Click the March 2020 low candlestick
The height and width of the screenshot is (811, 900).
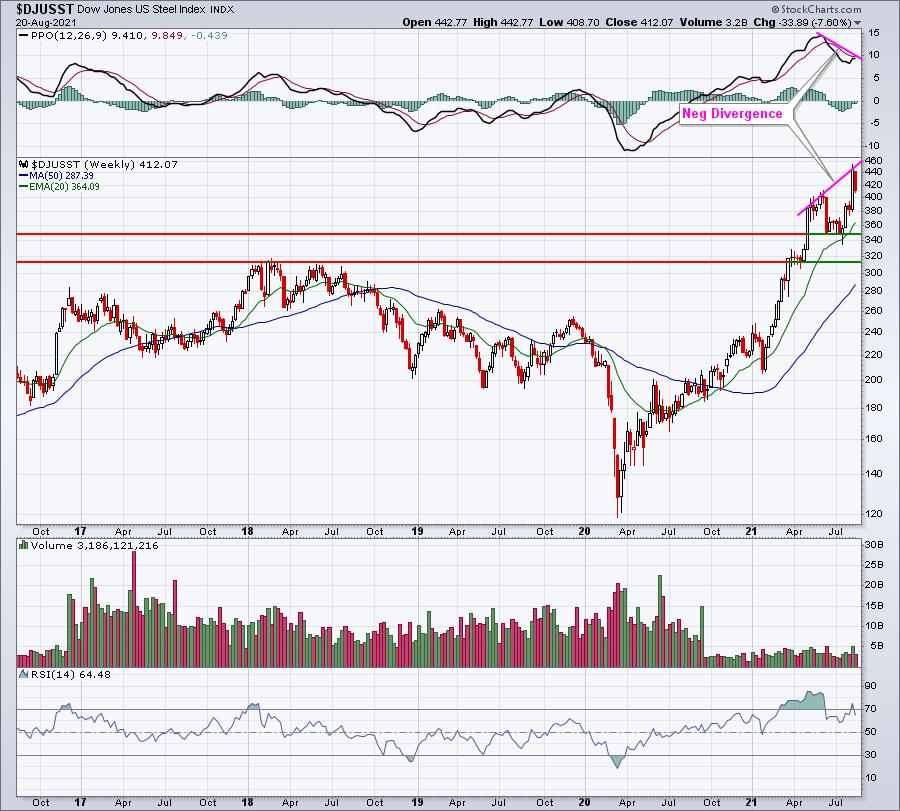pyautogui.click(x=620, y=495)
